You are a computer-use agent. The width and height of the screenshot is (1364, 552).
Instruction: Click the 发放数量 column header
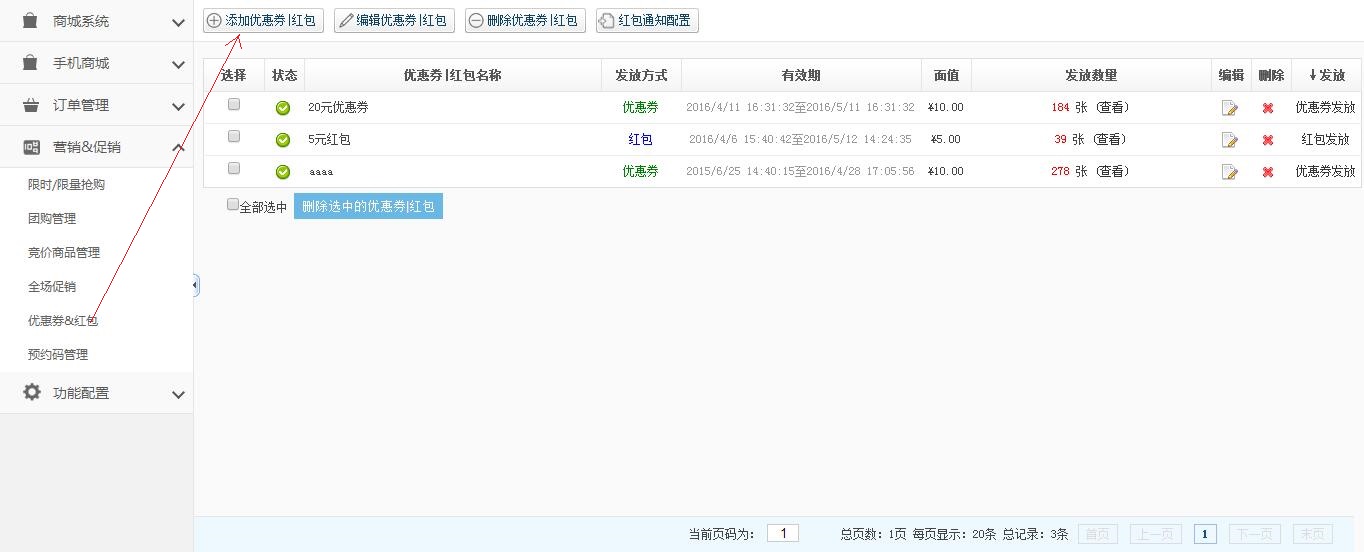point(1091,75)
